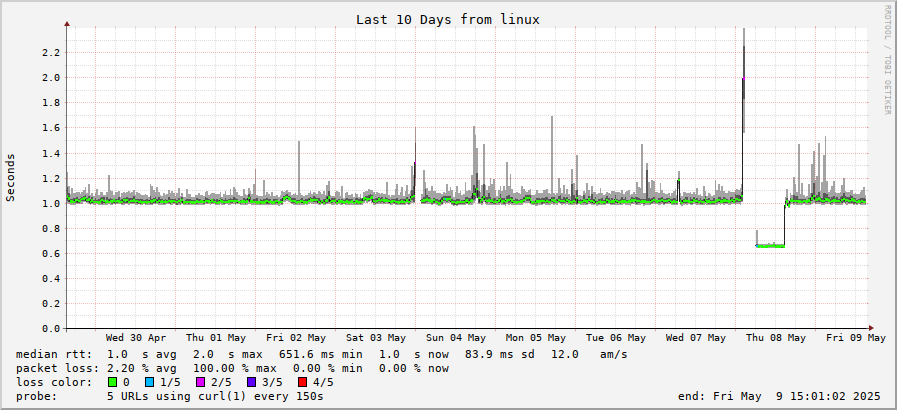This screenshot has height=410, width=897.
Task: Click the 2.0 tick on the y-axis
Action: (50, 78)
